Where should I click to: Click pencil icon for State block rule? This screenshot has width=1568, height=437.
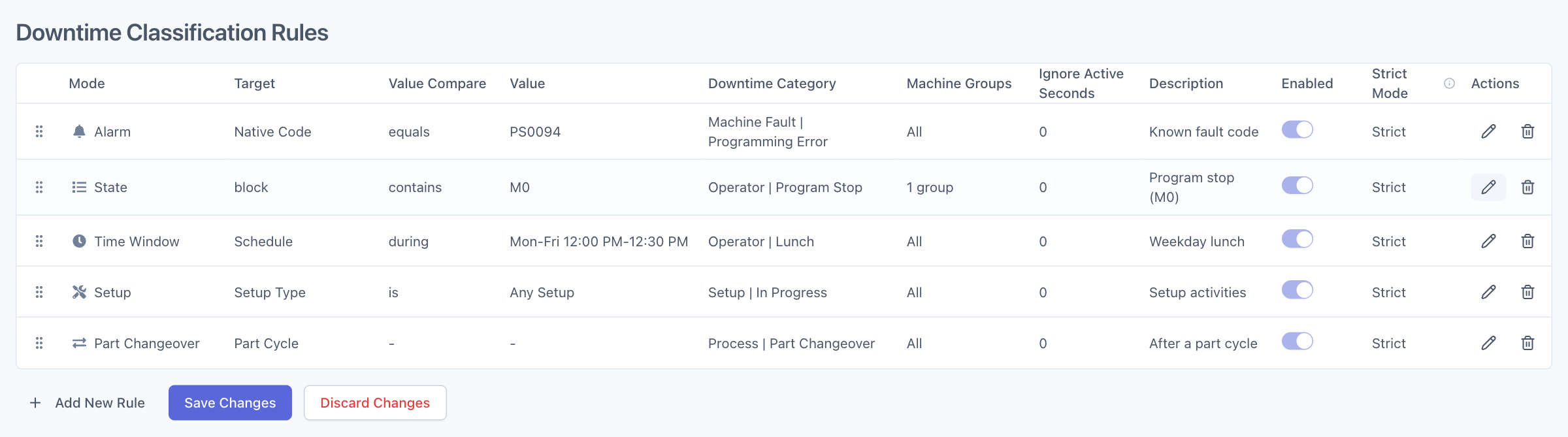[x=1488, y=187]
